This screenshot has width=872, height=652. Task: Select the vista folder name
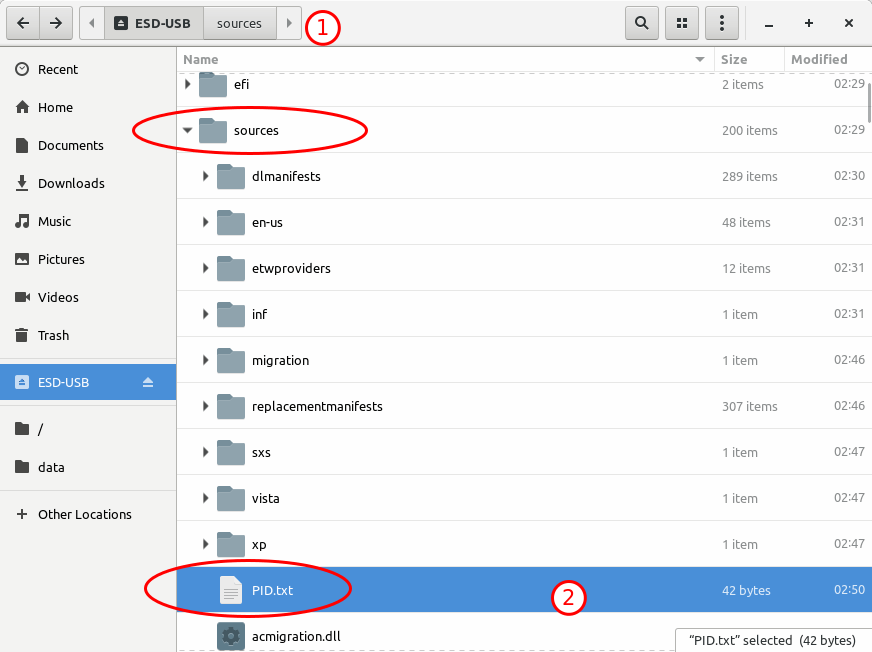coord(265,498)
